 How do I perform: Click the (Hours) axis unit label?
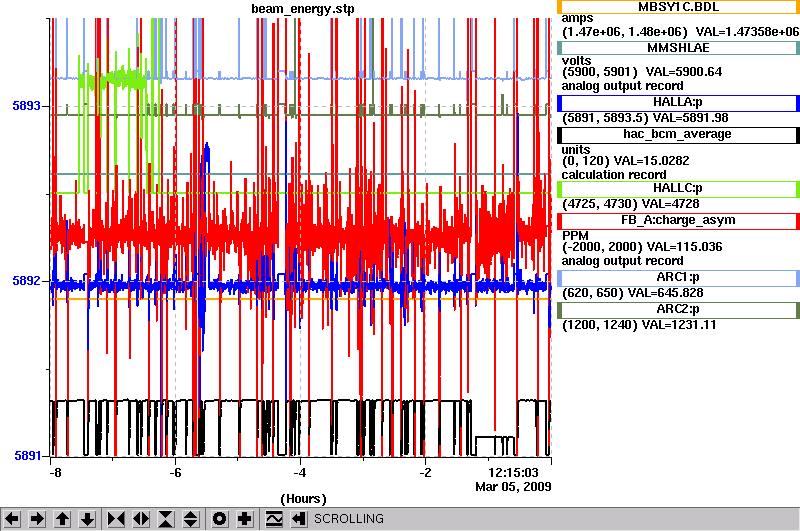(303, 499)
